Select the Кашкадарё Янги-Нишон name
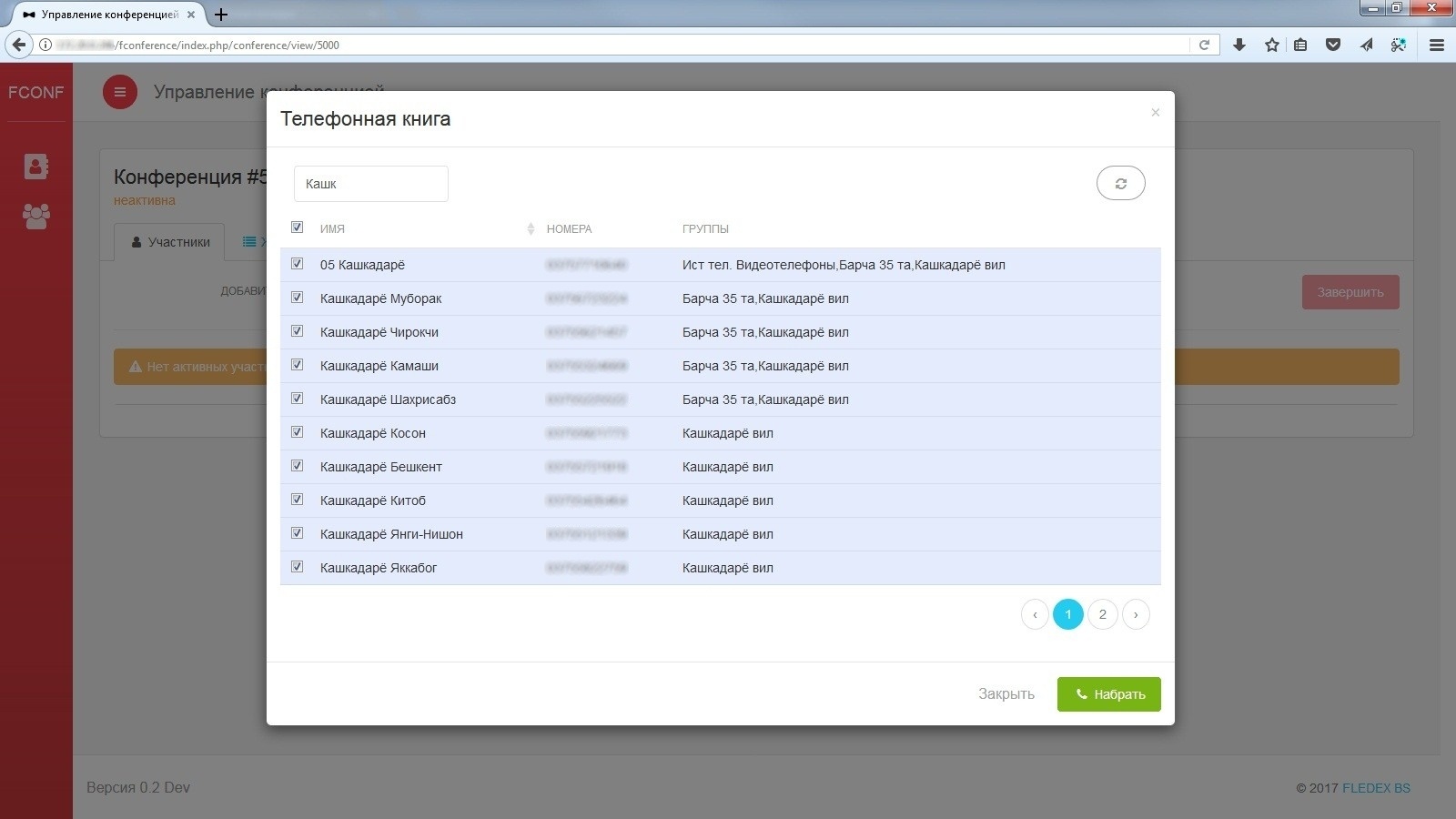Image resolution: width=1456 pixels, height=819 pixels. (391, 534)
